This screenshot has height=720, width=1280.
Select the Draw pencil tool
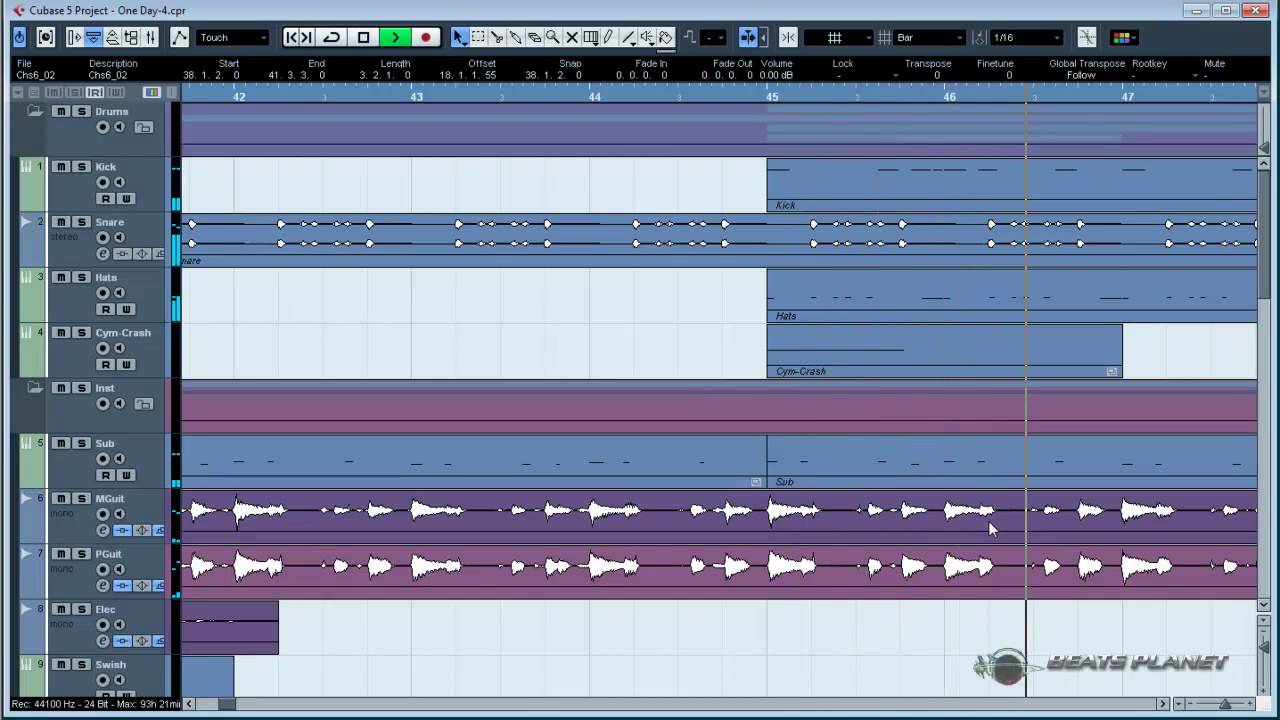pos(608,37)
